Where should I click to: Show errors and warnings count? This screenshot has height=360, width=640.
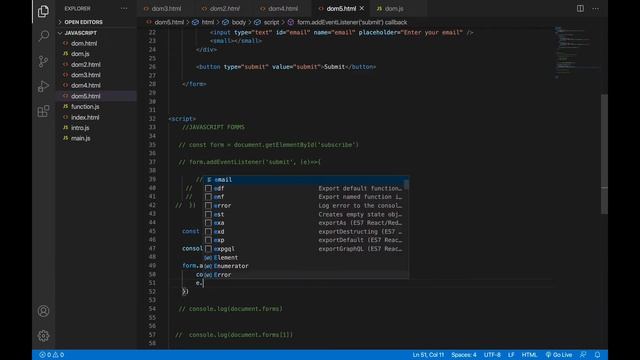click(51, 355)
